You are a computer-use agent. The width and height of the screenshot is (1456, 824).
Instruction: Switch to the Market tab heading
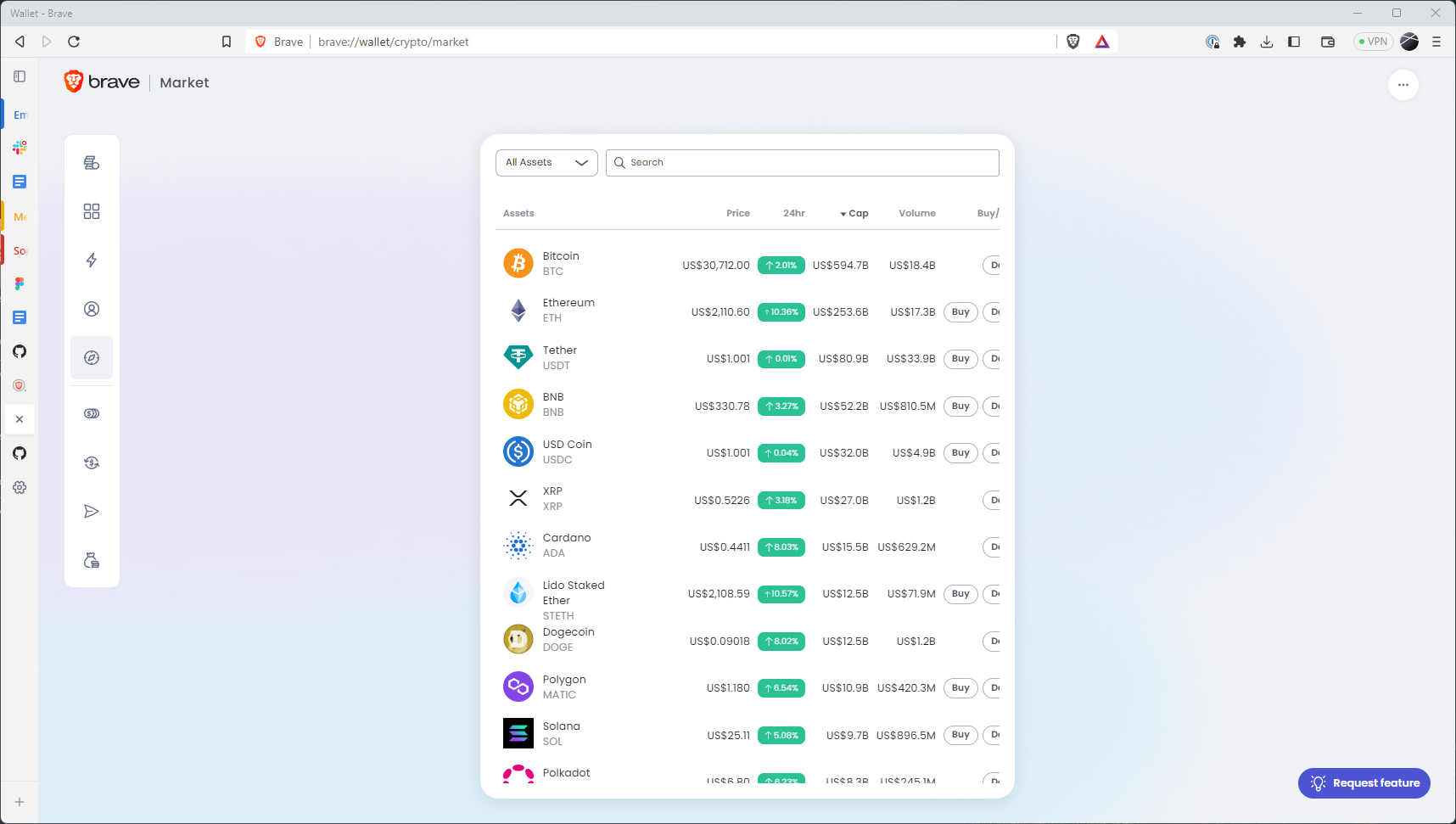184,82
